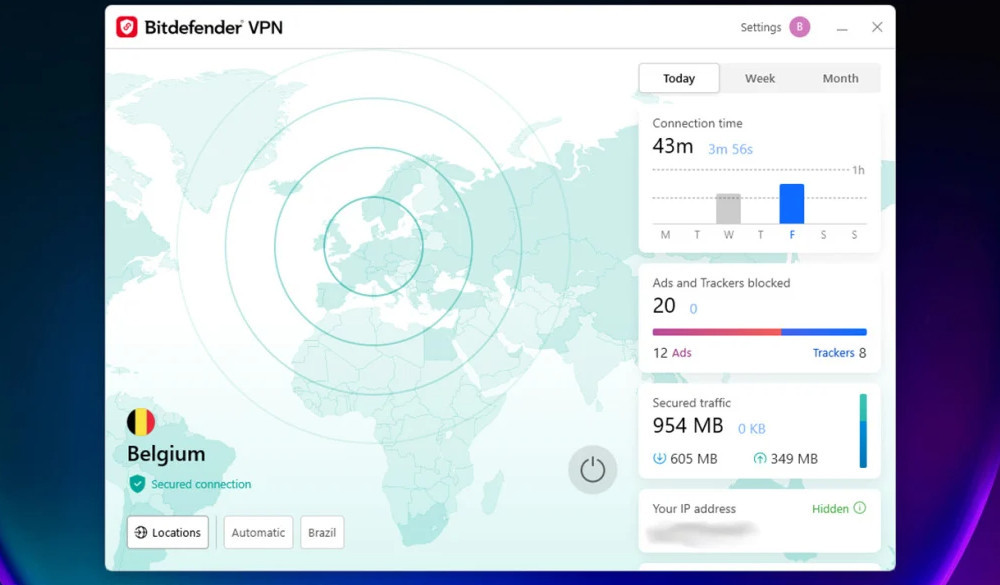Minimize the Bitdefender VPN window
The height and width of the screenshot is (585, 1000).
click(x=842, y=28)
